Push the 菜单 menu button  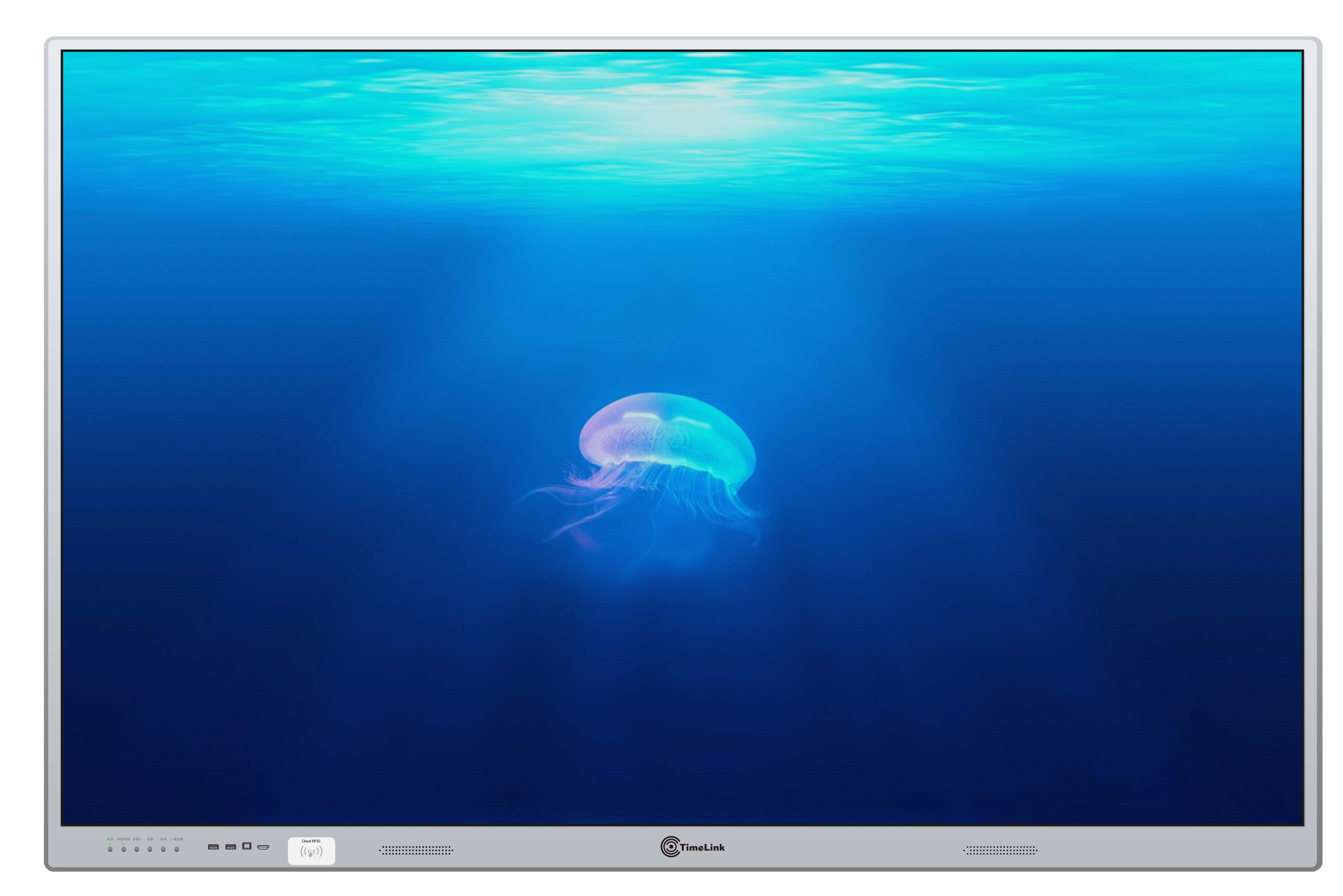coord(164,849)
